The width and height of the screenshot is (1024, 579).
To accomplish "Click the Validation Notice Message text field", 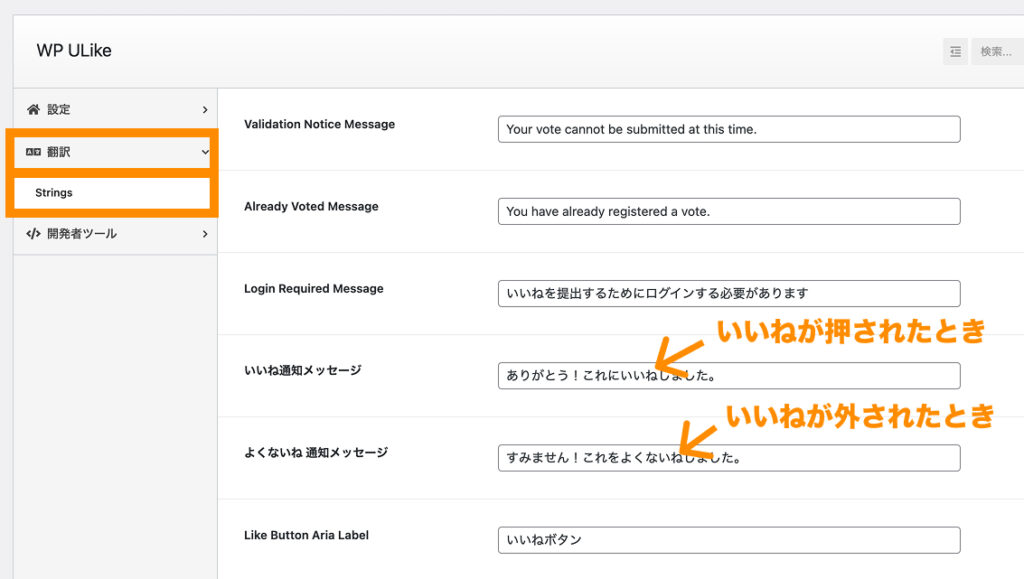I will (728, 129).
